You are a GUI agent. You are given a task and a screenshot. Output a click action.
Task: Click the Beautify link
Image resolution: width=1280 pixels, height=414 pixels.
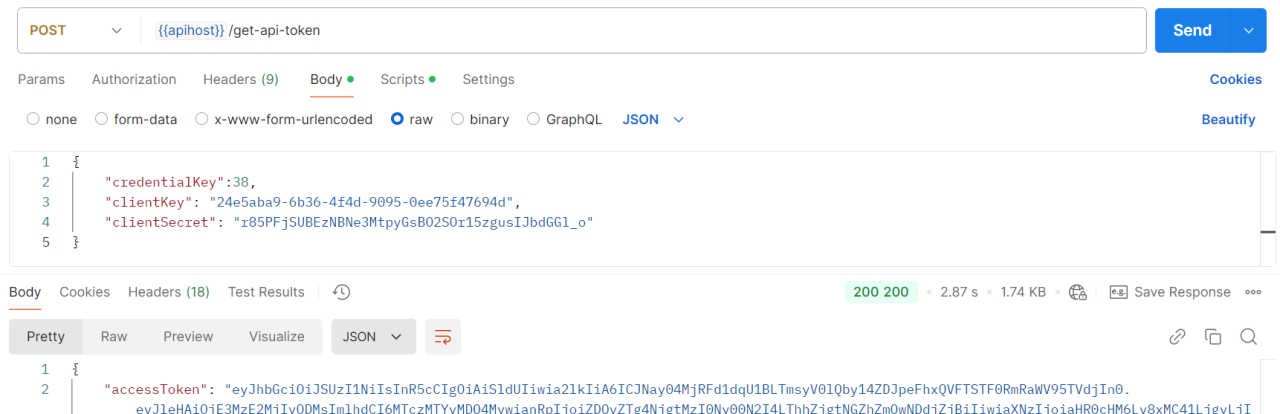(x=1228, y=119)
